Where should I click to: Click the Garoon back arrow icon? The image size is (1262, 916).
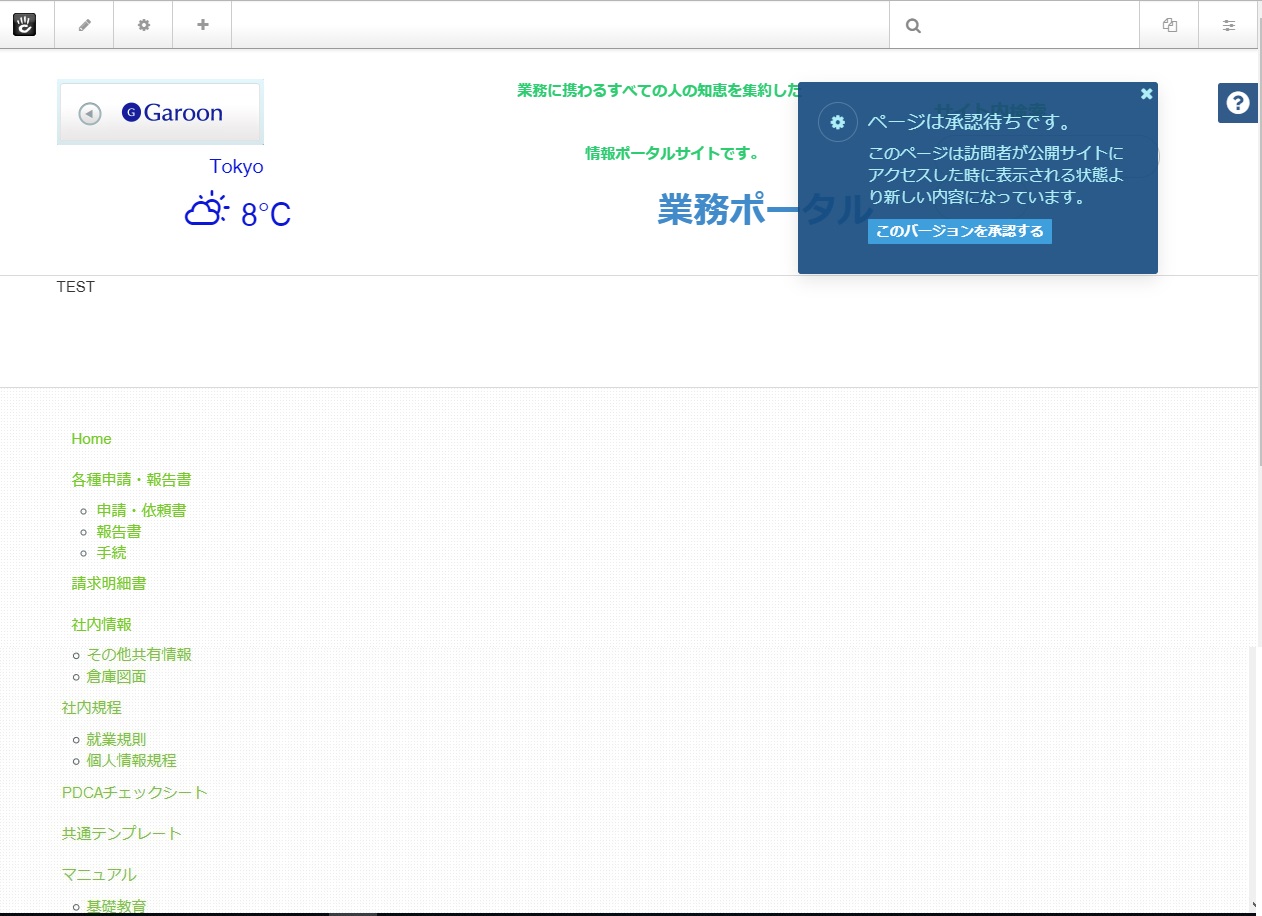pyautogui.click(x=90, y=113)
